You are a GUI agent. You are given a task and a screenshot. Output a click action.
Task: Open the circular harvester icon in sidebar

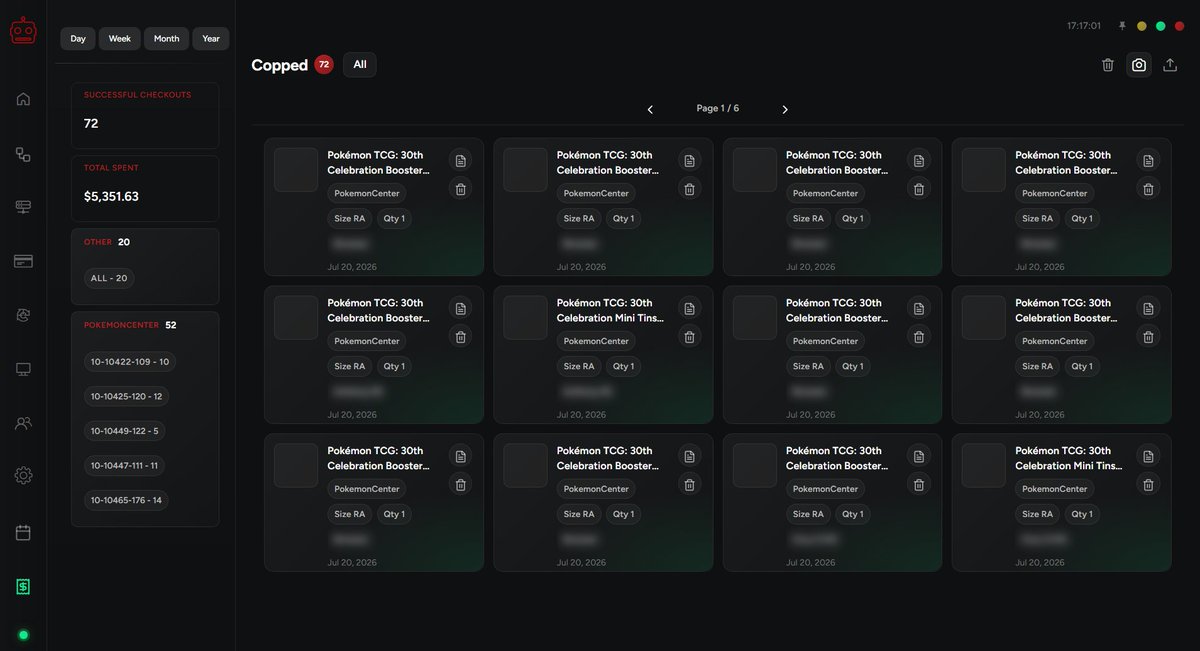coord(23,314)
